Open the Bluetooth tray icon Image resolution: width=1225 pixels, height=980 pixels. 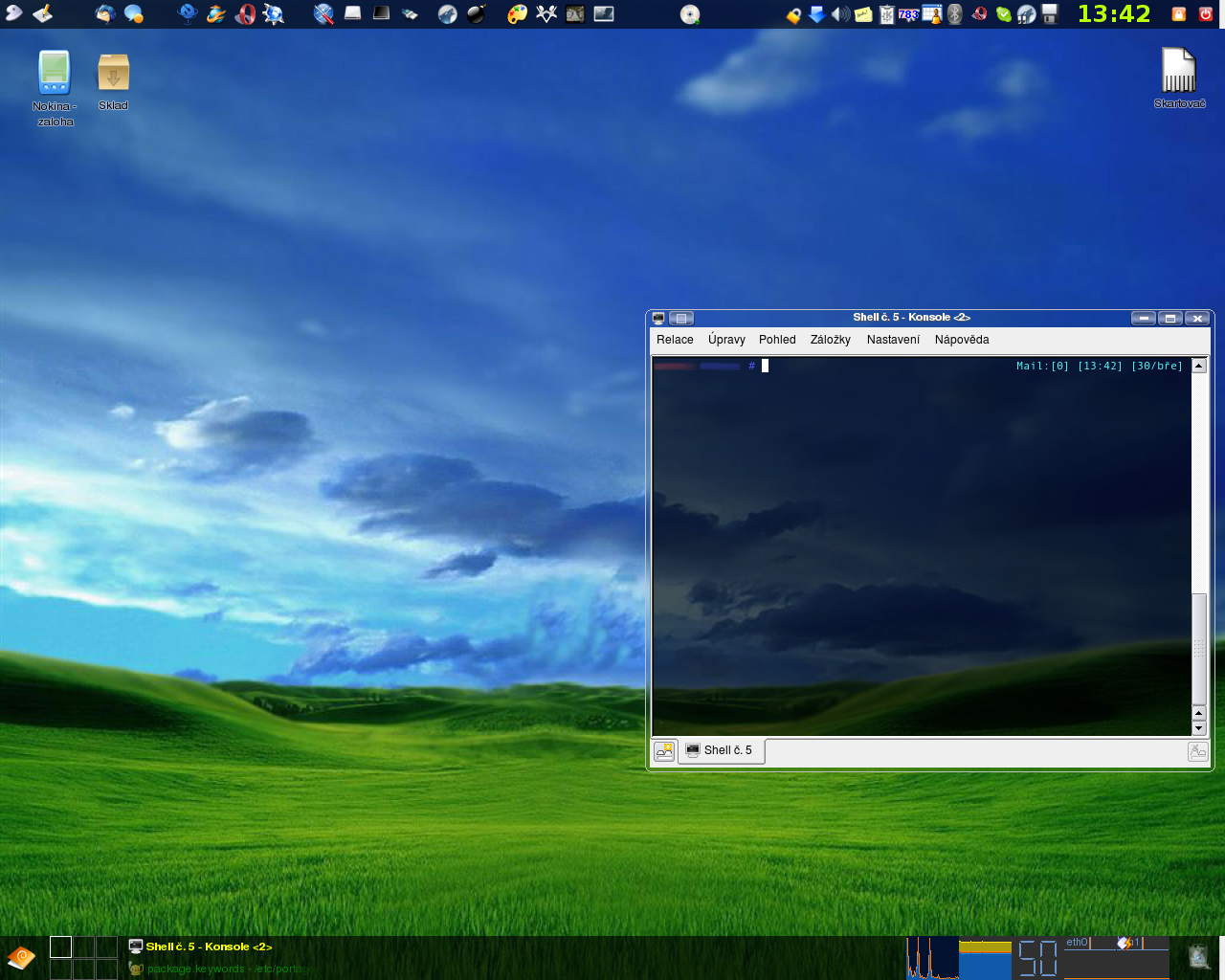955,14
